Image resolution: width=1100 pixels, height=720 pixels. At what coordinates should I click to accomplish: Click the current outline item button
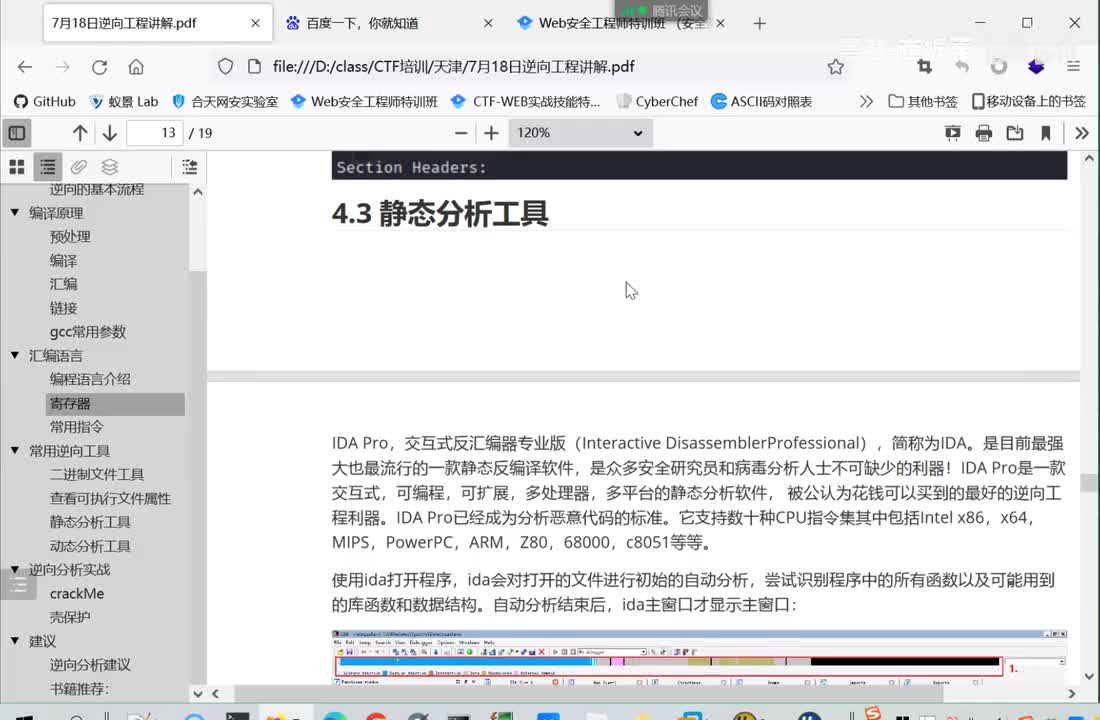click(189, 167)
